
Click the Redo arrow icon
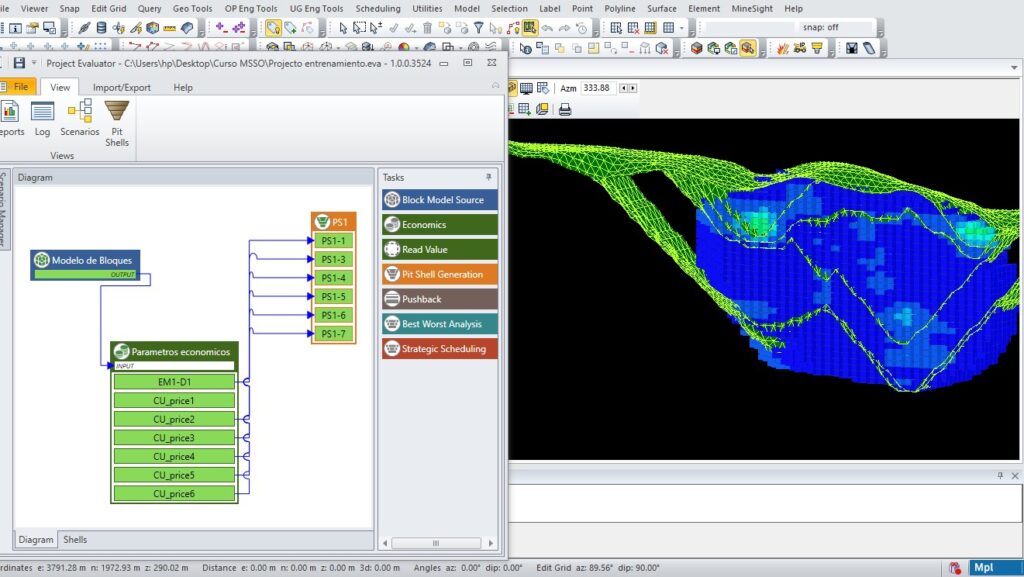coord(564,27)
